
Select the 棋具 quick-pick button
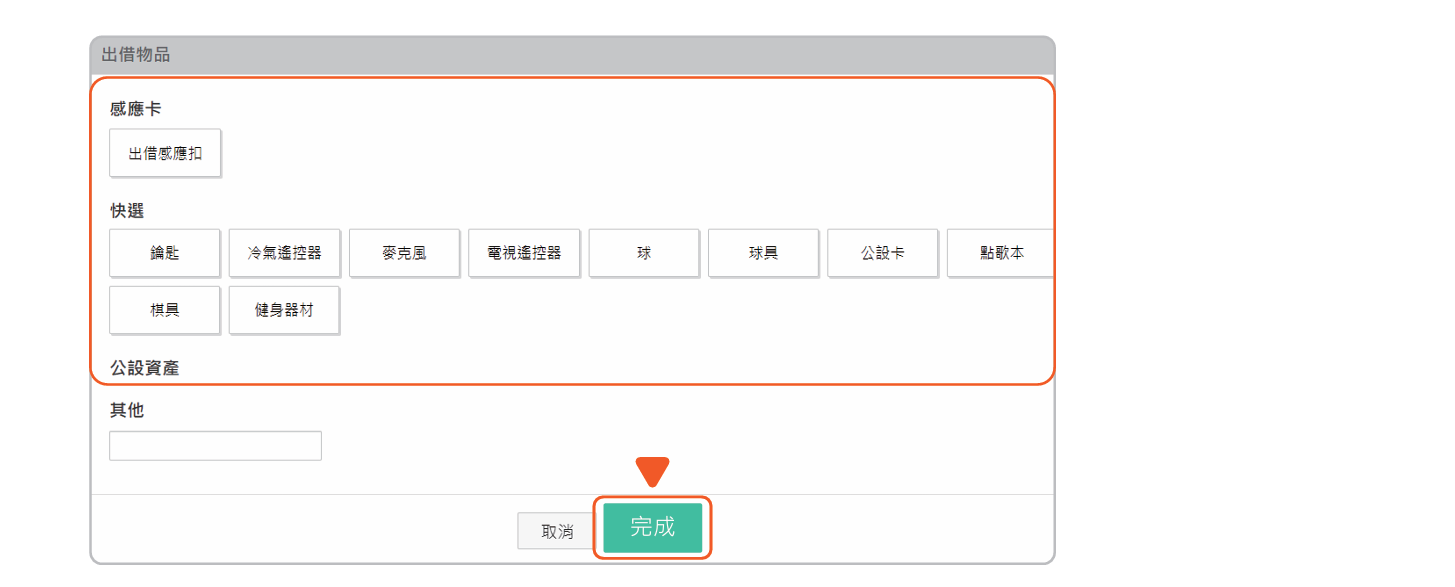165,310
